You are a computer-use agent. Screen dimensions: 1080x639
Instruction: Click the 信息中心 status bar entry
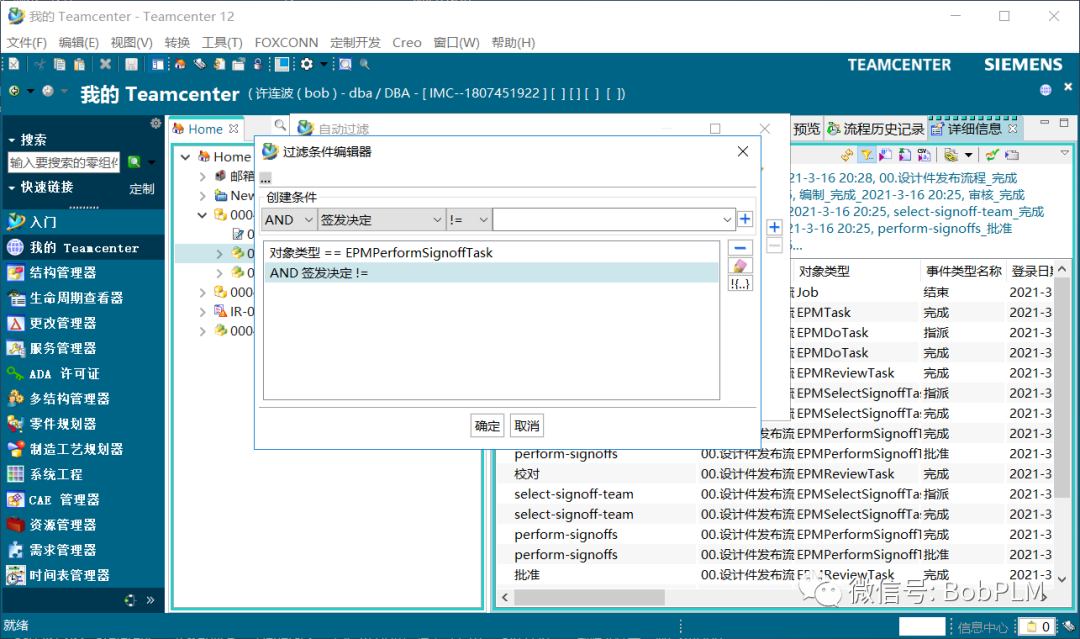pyautogui.click(x=982, y=627)
